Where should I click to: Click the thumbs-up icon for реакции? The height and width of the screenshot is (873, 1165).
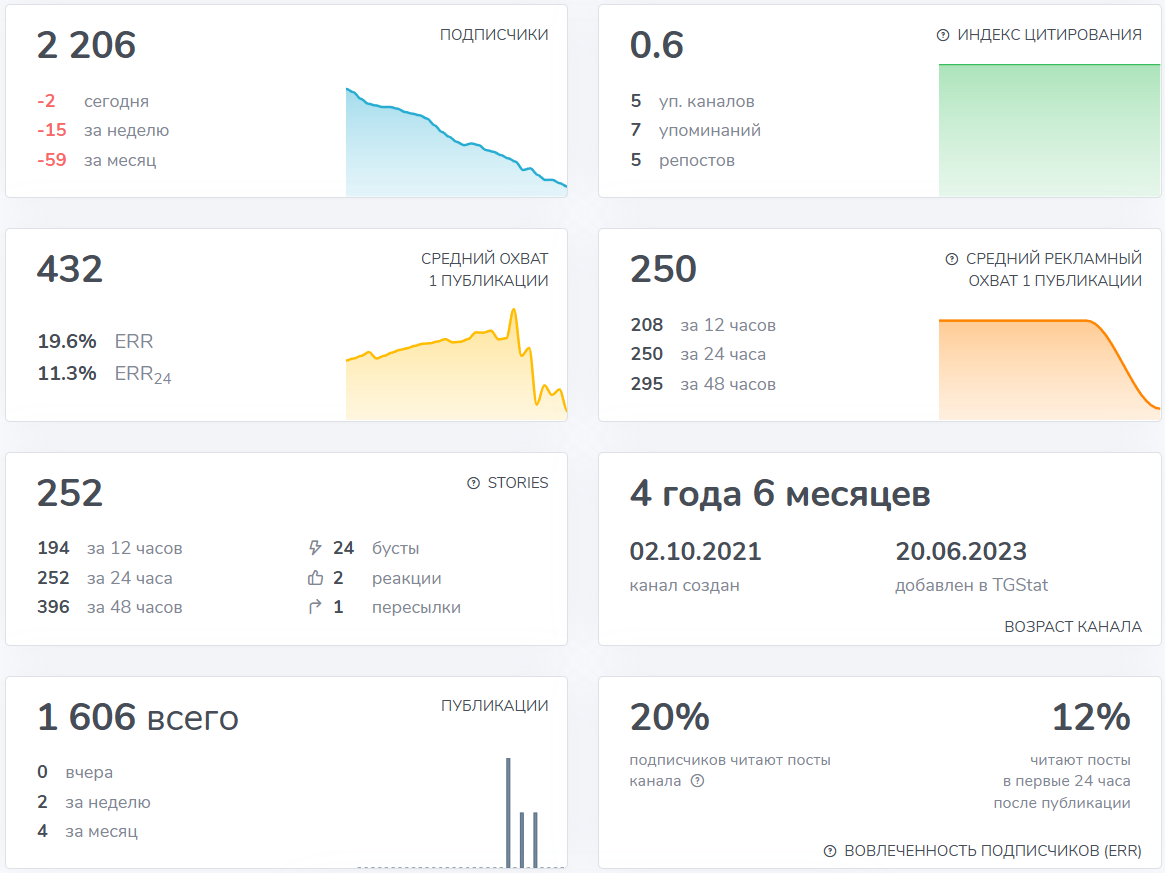click(315, 578)
